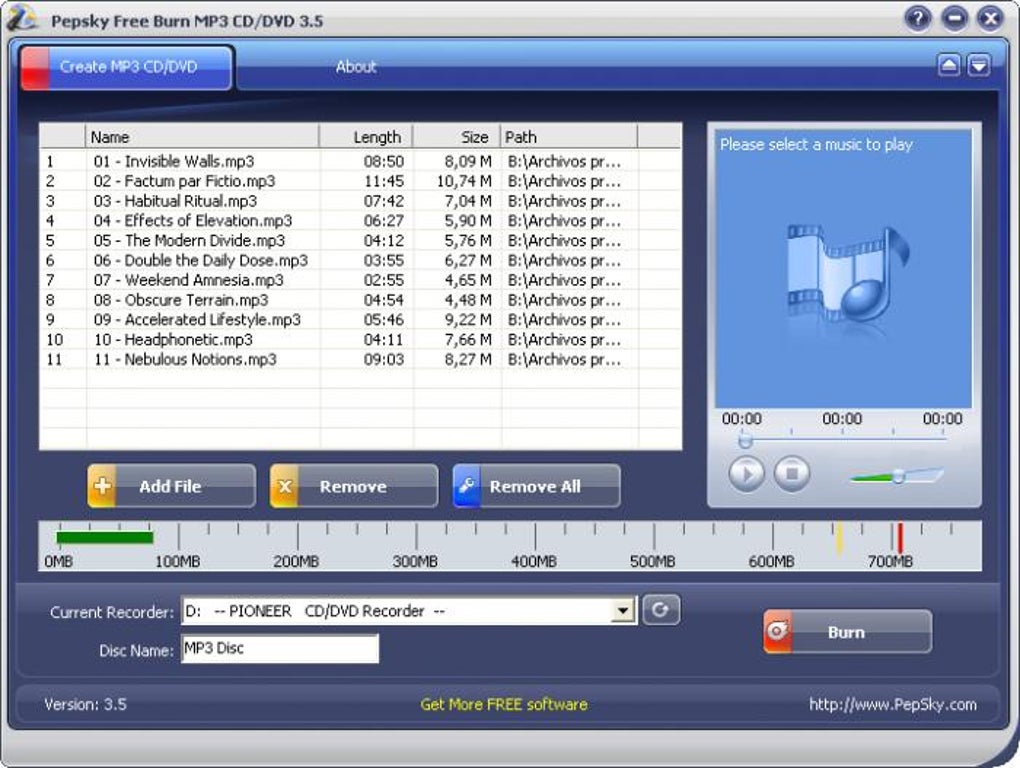The image size is (1020, 768).
Task: Sort by Size column header
Action: click(x=457, y=137)
